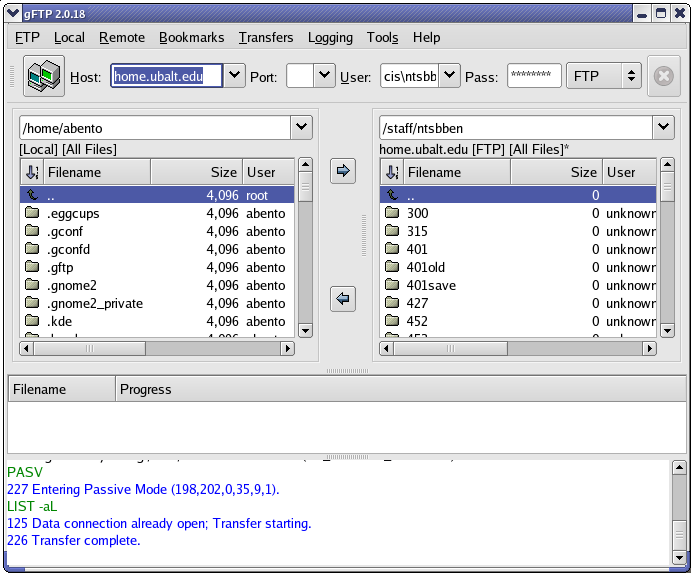
Task: Open the Port dropdown
Action: point(324,76)
